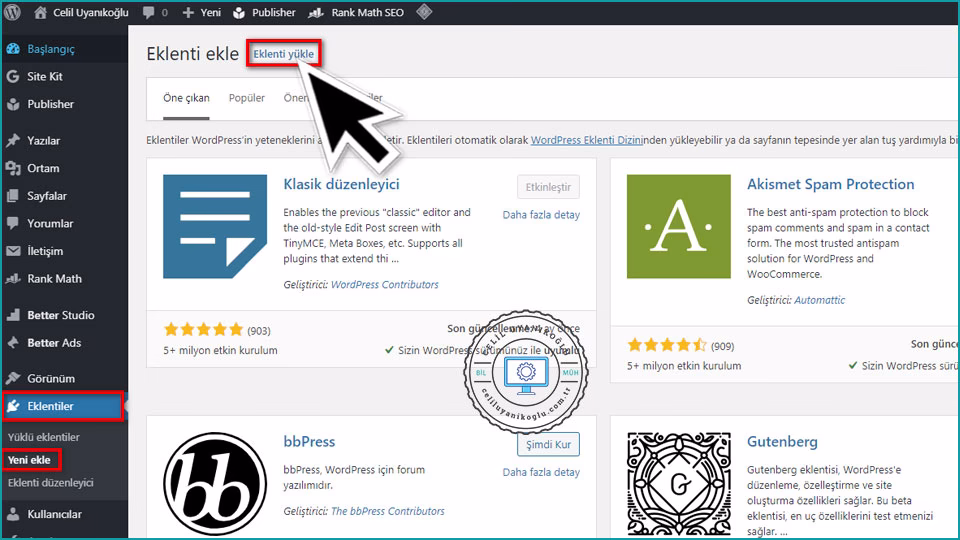Viewport: 960px width, 540px height.
Task: Click the Eklenti yükle button
Action: point(283,54)
